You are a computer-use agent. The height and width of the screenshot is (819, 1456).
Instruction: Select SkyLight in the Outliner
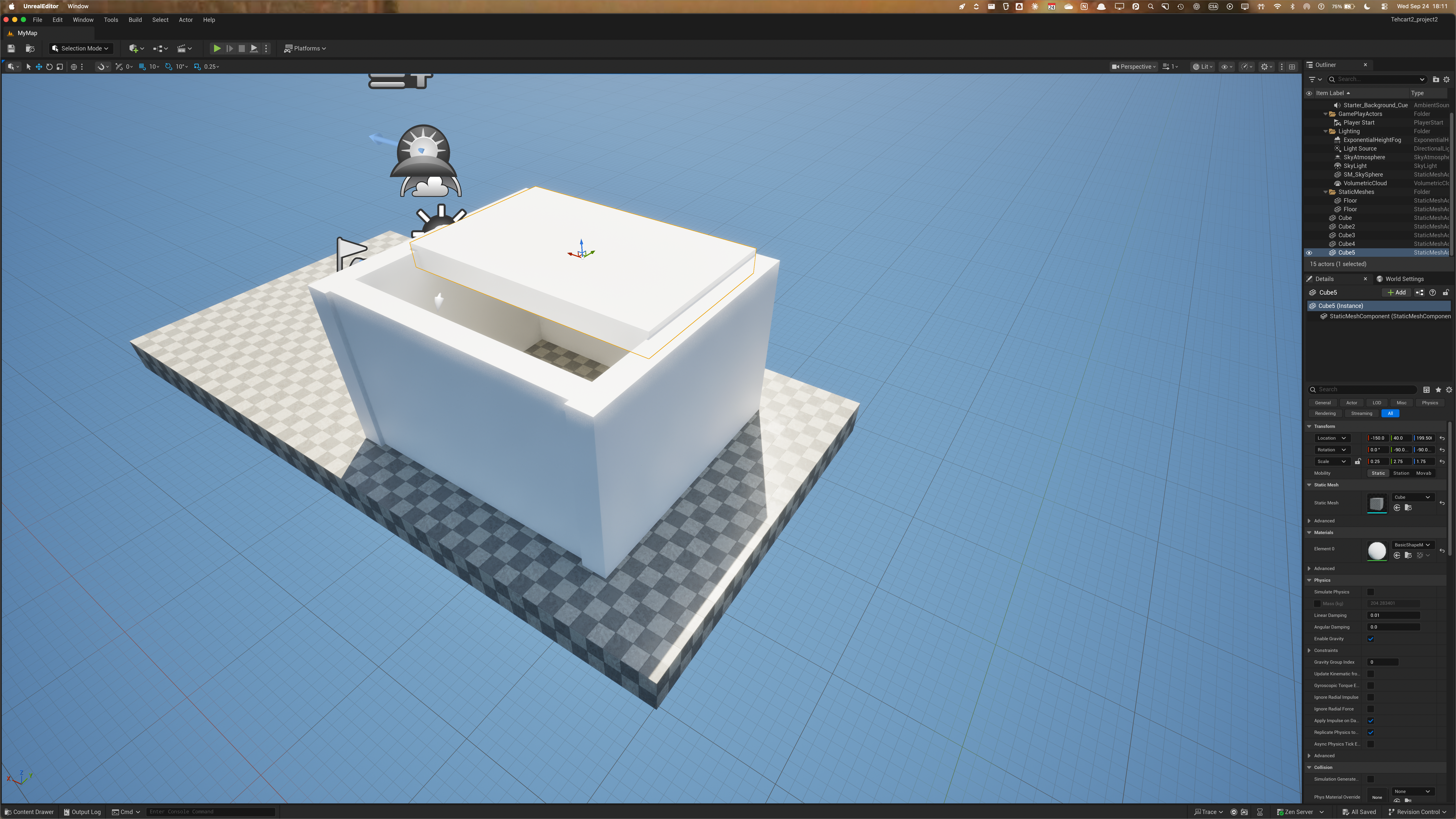coord(1355,166)
